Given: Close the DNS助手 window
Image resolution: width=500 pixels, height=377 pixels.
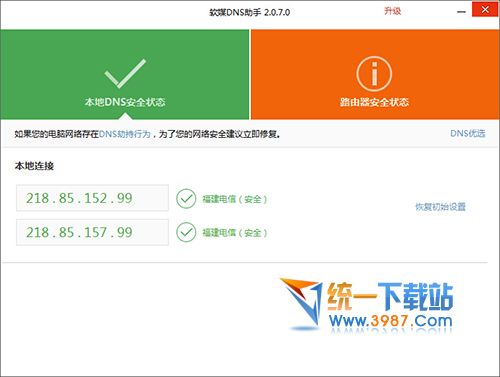Looking at the screenshot, I should (485, 10).
